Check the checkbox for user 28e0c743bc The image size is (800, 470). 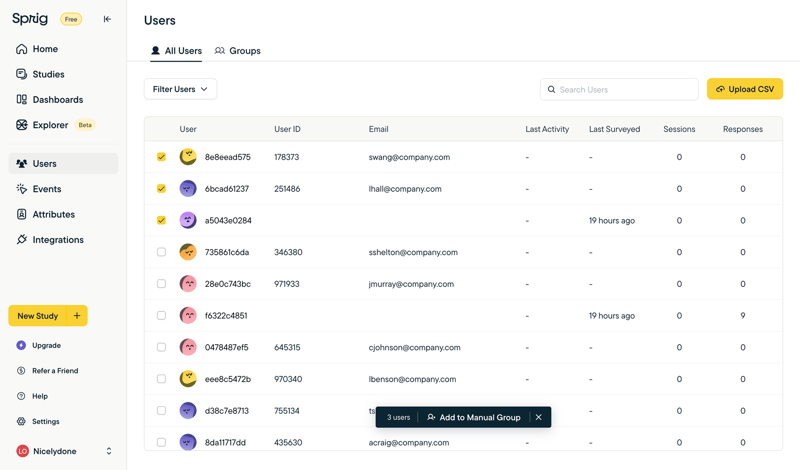[x=161, y=284]
